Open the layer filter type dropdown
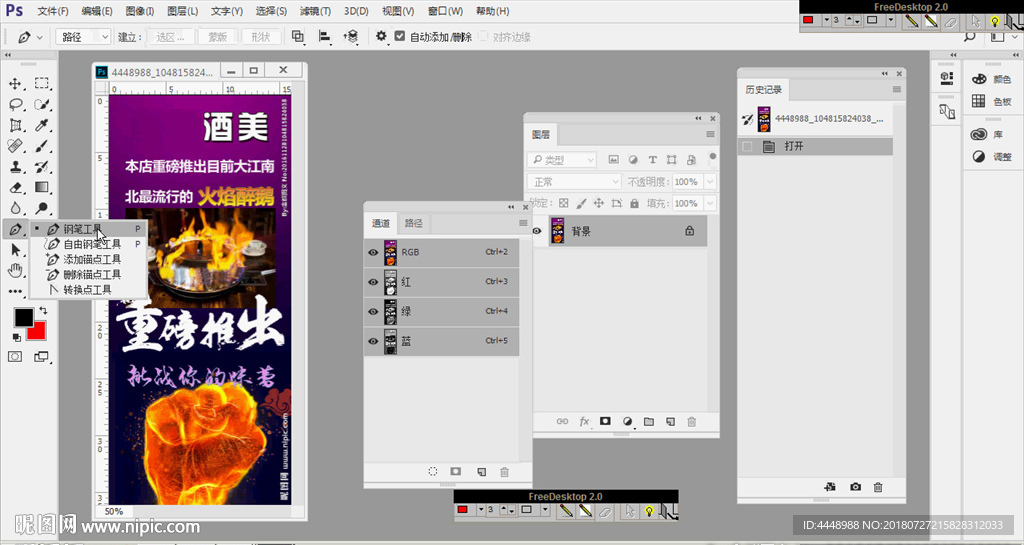The height and width of the screenshot is (545, 1024). [561, 160]
